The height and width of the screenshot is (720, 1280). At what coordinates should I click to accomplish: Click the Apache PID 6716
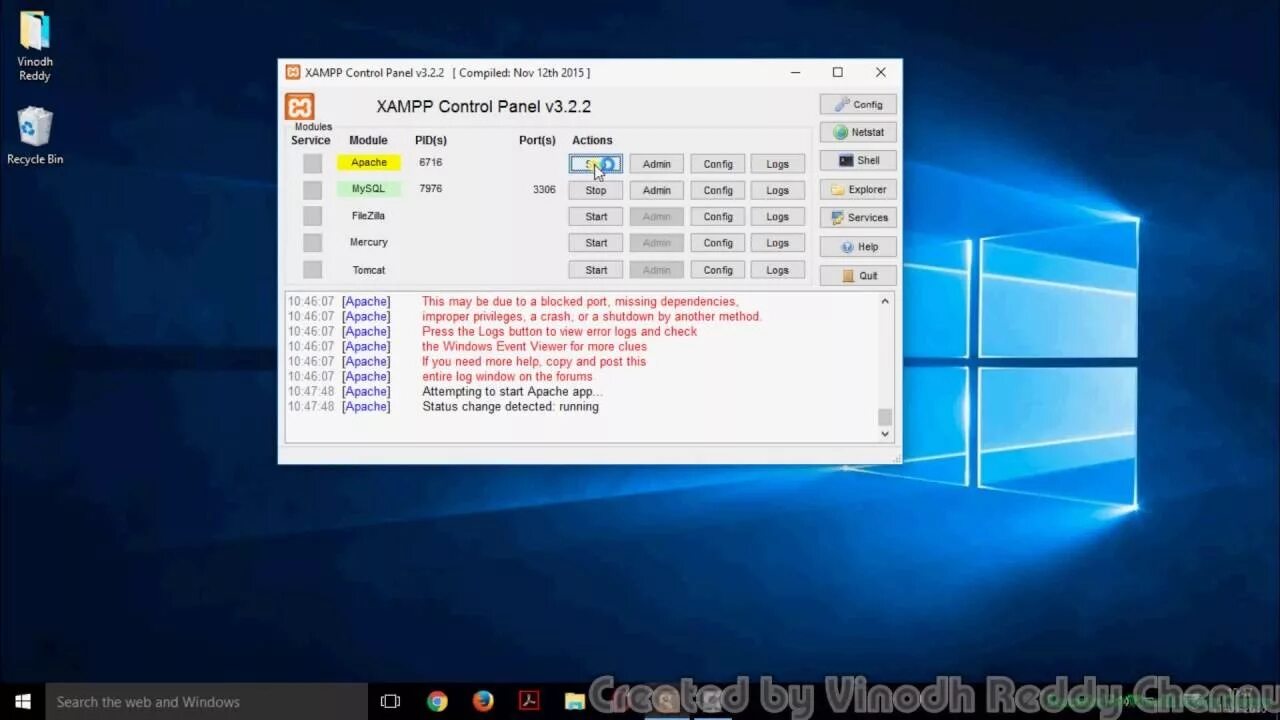coord(430,162)
